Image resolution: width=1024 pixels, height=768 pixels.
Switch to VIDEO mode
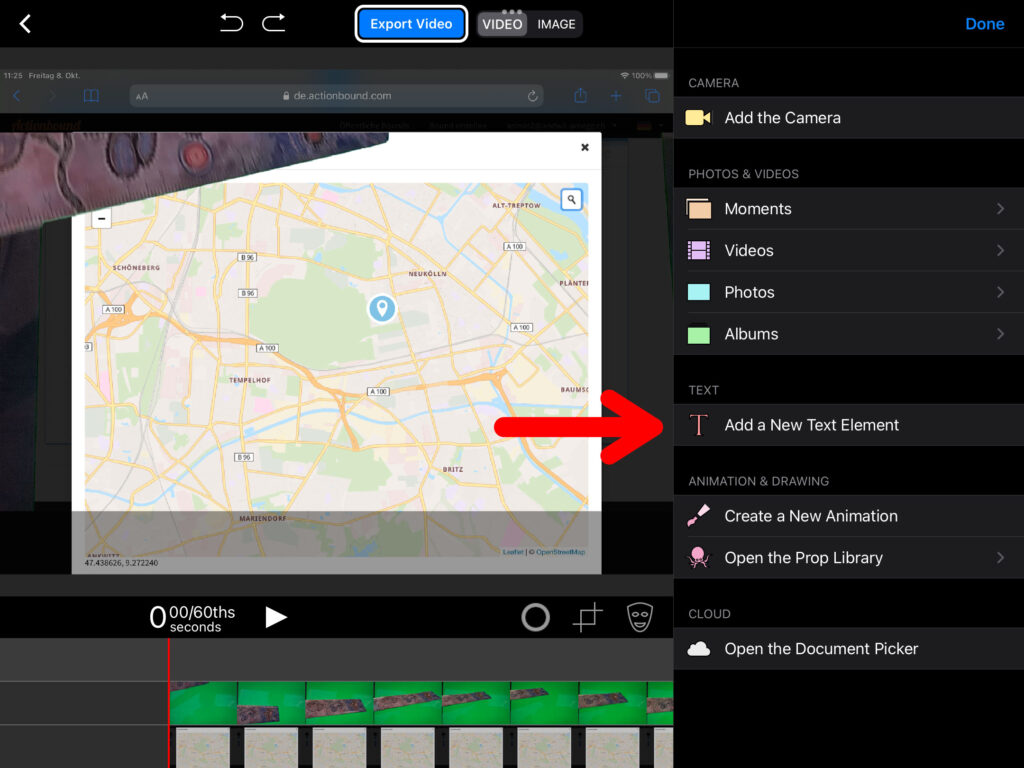coord(502,24)
